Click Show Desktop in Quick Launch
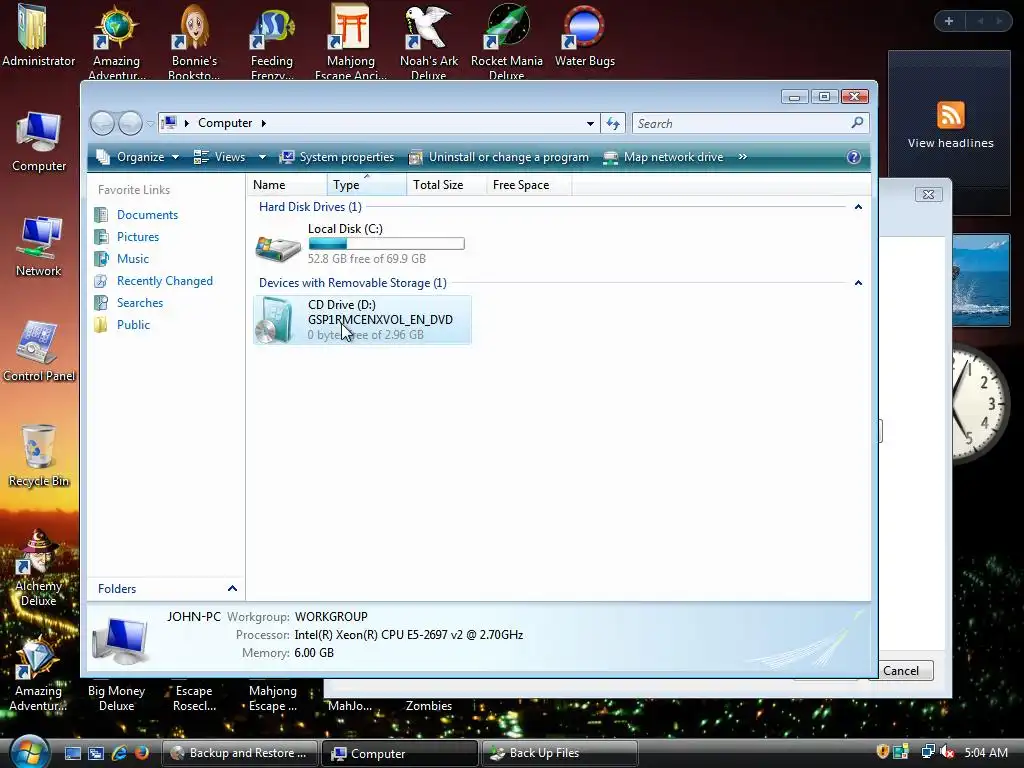The image size is (1024, 768). point(73,753)
